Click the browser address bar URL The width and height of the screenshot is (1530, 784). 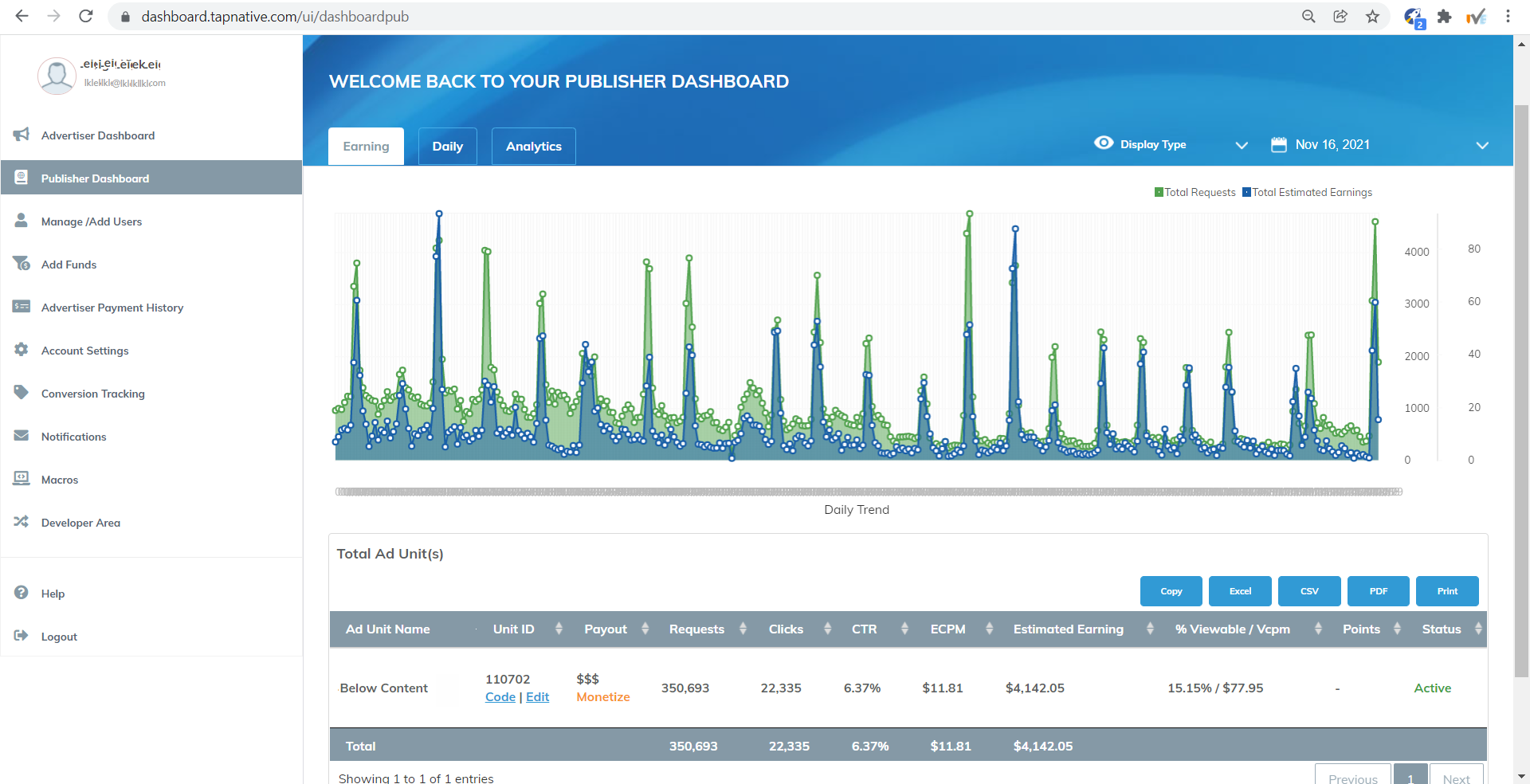point(275,17)
